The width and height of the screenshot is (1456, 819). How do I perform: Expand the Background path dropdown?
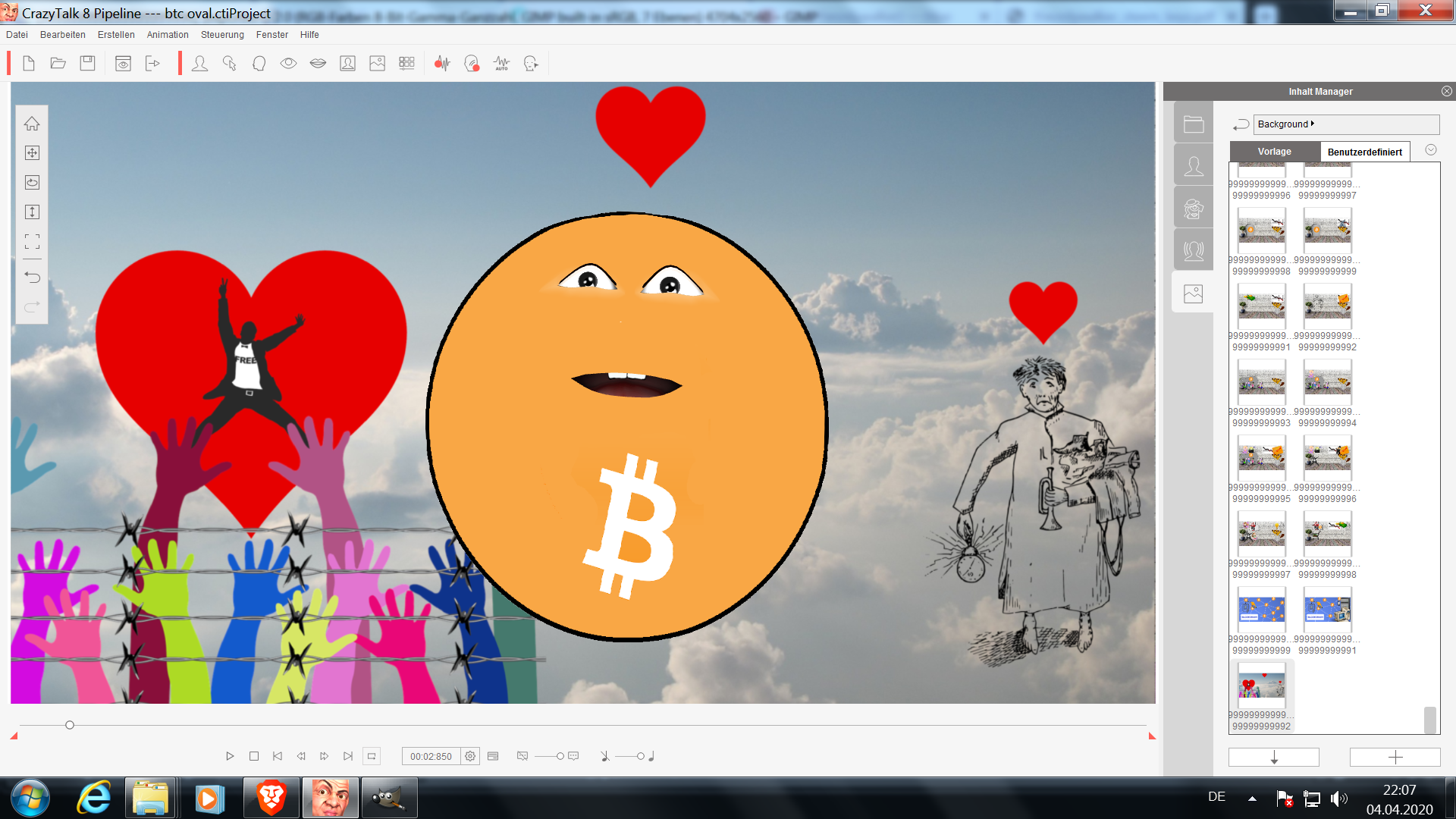[x=1312, y=124]
